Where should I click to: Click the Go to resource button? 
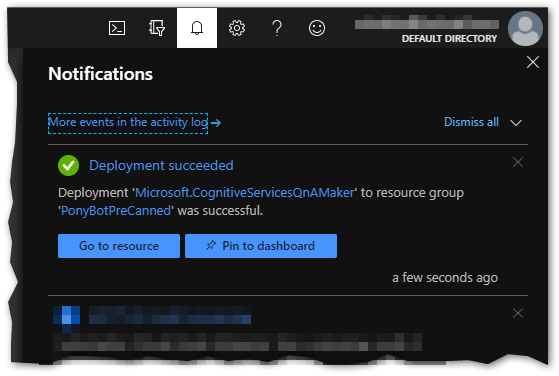(119, 246)
